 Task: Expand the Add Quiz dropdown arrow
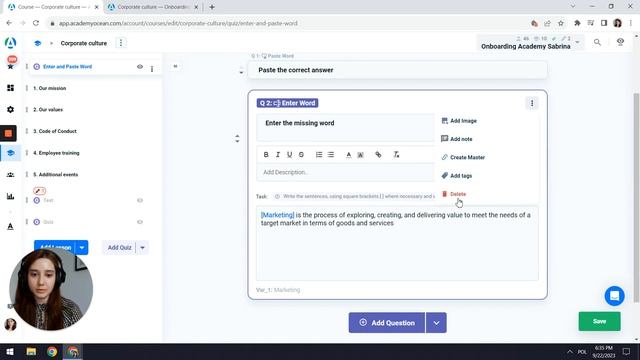click(142, 247)
